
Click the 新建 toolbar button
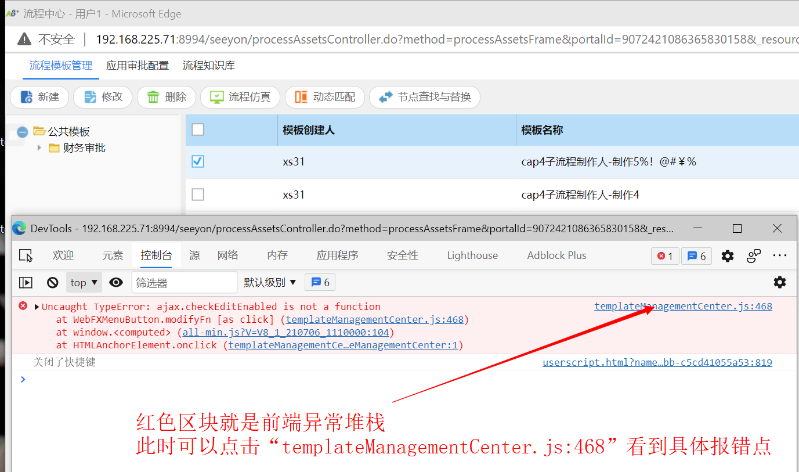click(40, 97)
